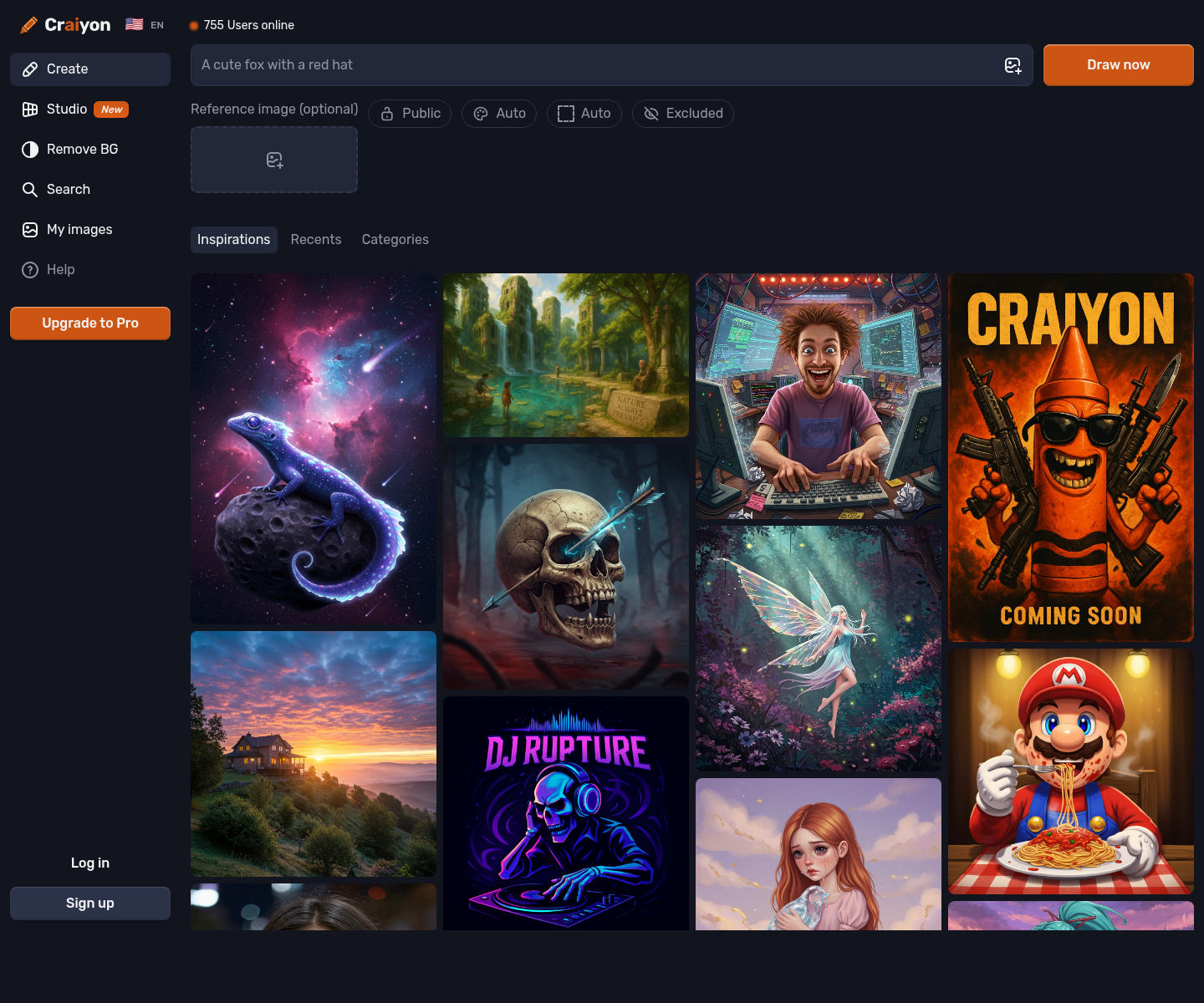
Task: Click the add image icon in prompt field
Action: [1013, 65]
